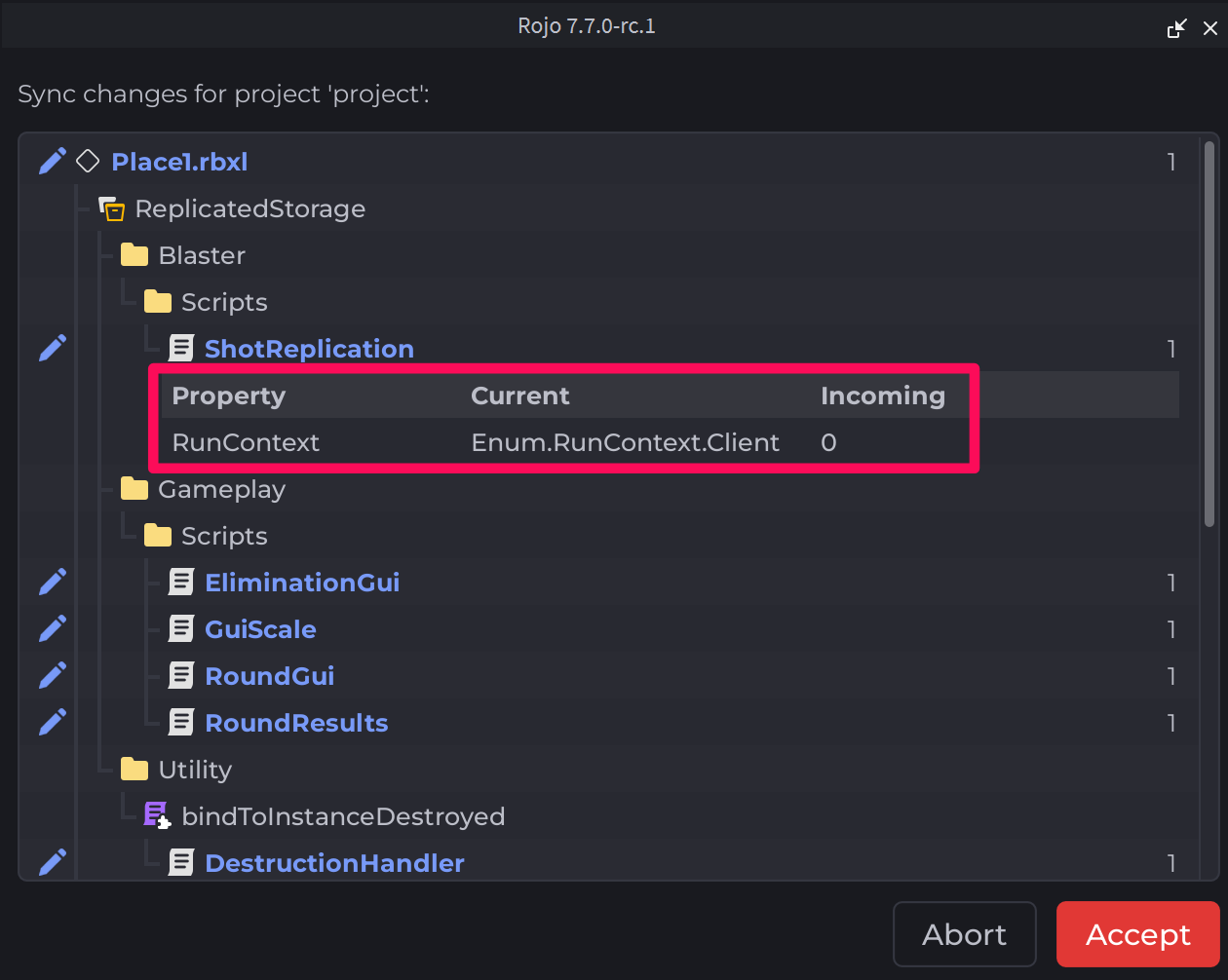Image resolution: width=1228 pixels, height=980 pixels.
Task: Click the vertical scrollbar of the changes list
Action: [x=1209, y=331]
